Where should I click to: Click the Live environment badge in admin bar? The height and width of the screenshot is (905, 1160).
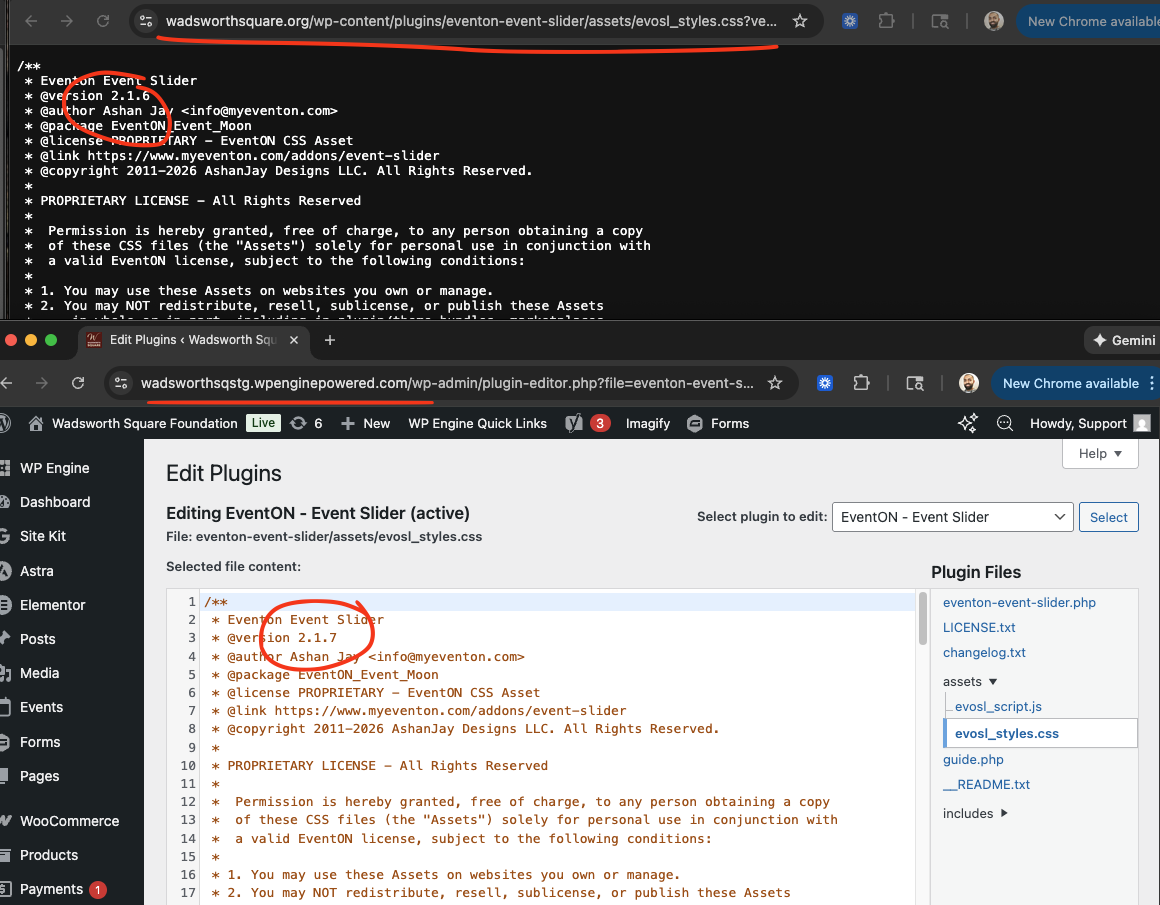tap(263, 423)
